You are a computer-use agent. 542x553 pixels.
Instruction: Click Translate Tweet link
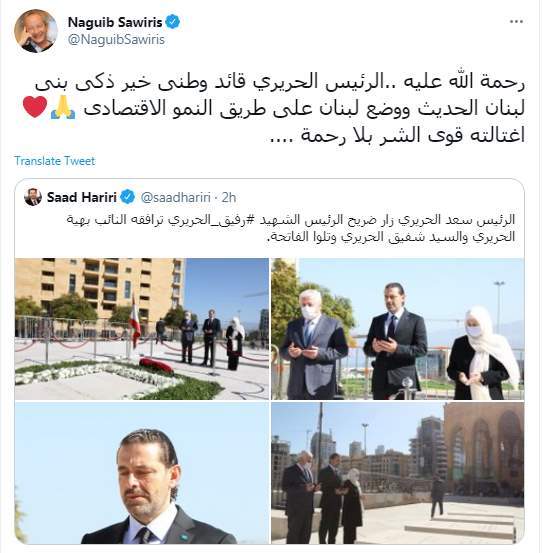pyautogui.click(x=55, y=161)
